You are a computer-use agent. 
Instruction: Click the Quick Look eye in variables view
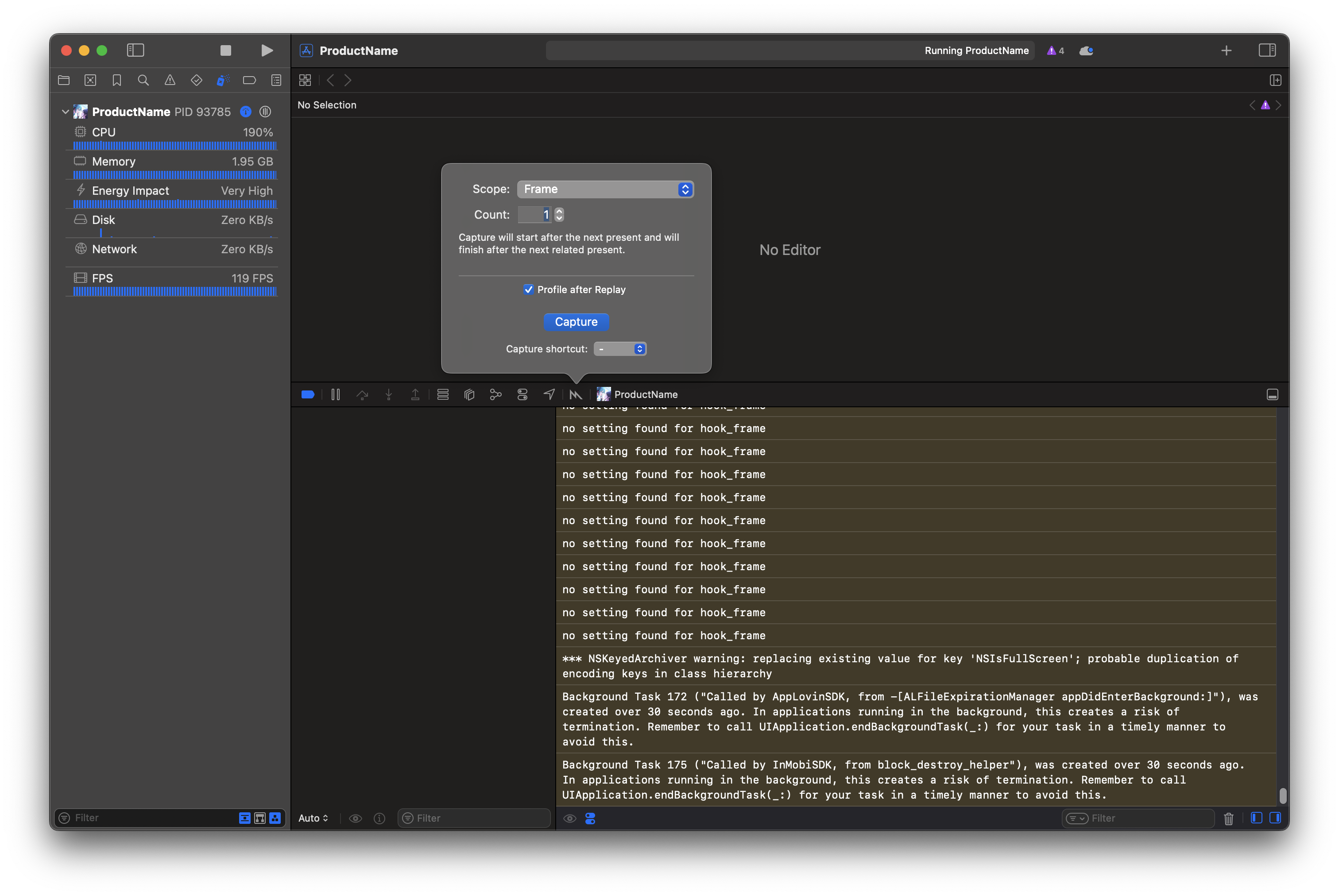[x=356, y=818]
